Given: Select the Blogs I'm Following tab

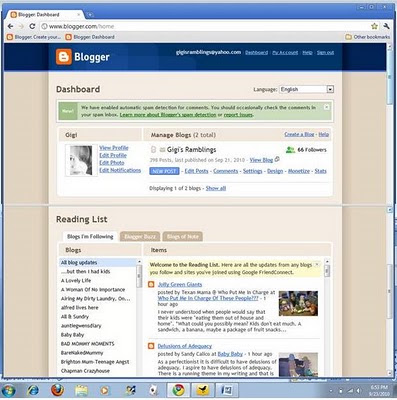Looking at the screenshot, I should coord(90,236).
